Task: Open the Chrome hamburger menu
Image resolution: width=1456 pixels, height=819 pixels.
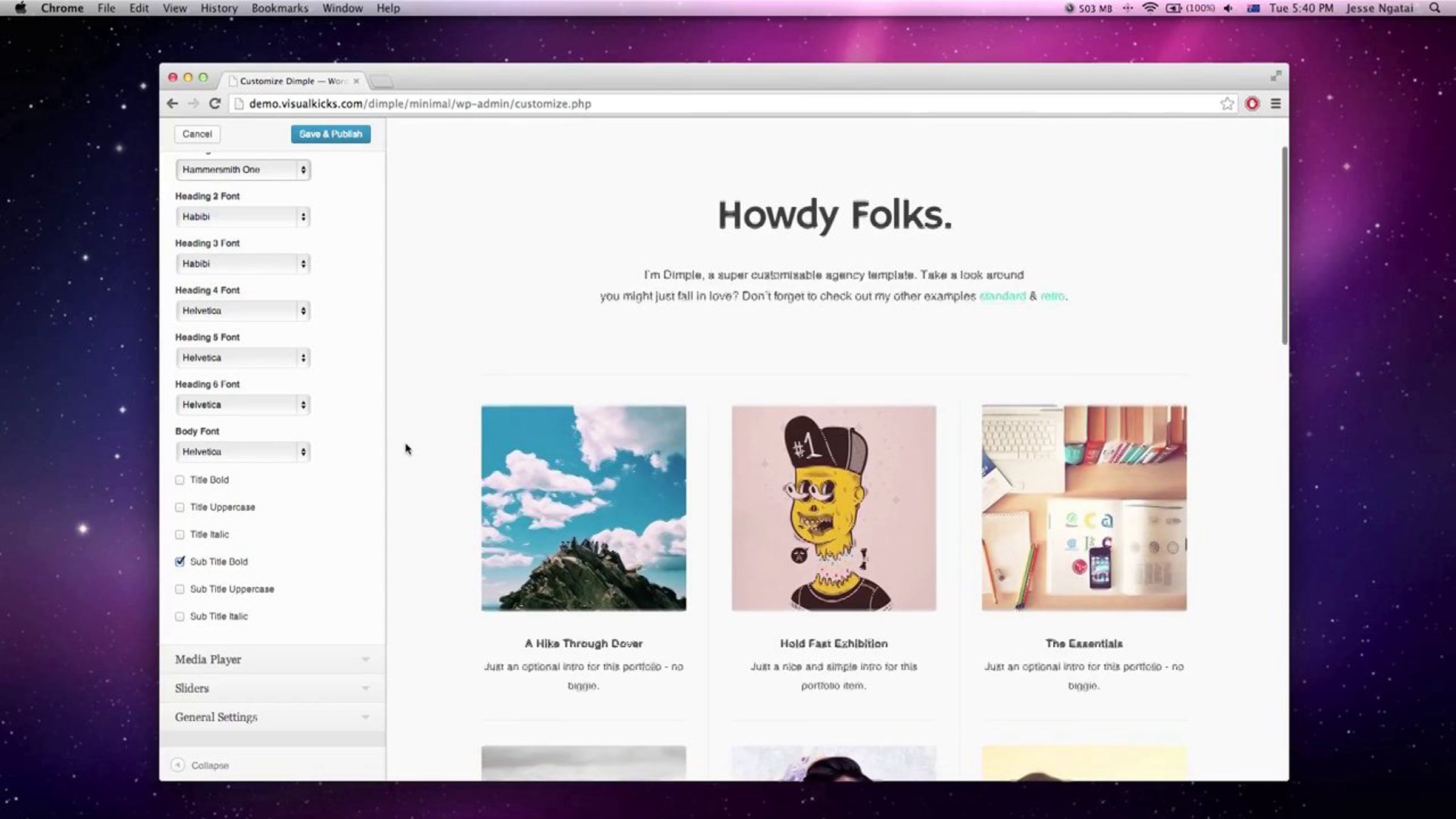Action: coord(1276,104)
